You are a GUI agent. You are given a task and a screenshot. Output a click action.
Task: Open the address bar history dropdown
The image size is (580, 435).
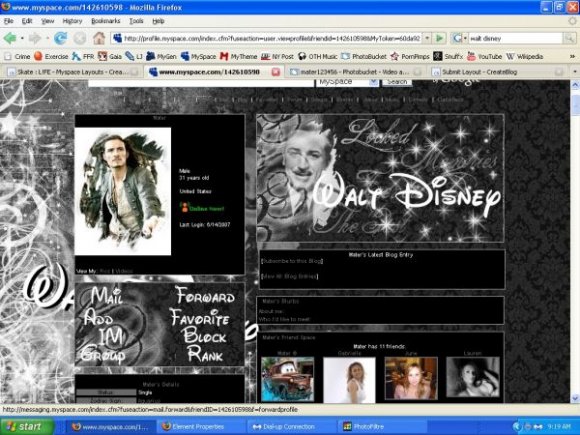click(427, 38)
